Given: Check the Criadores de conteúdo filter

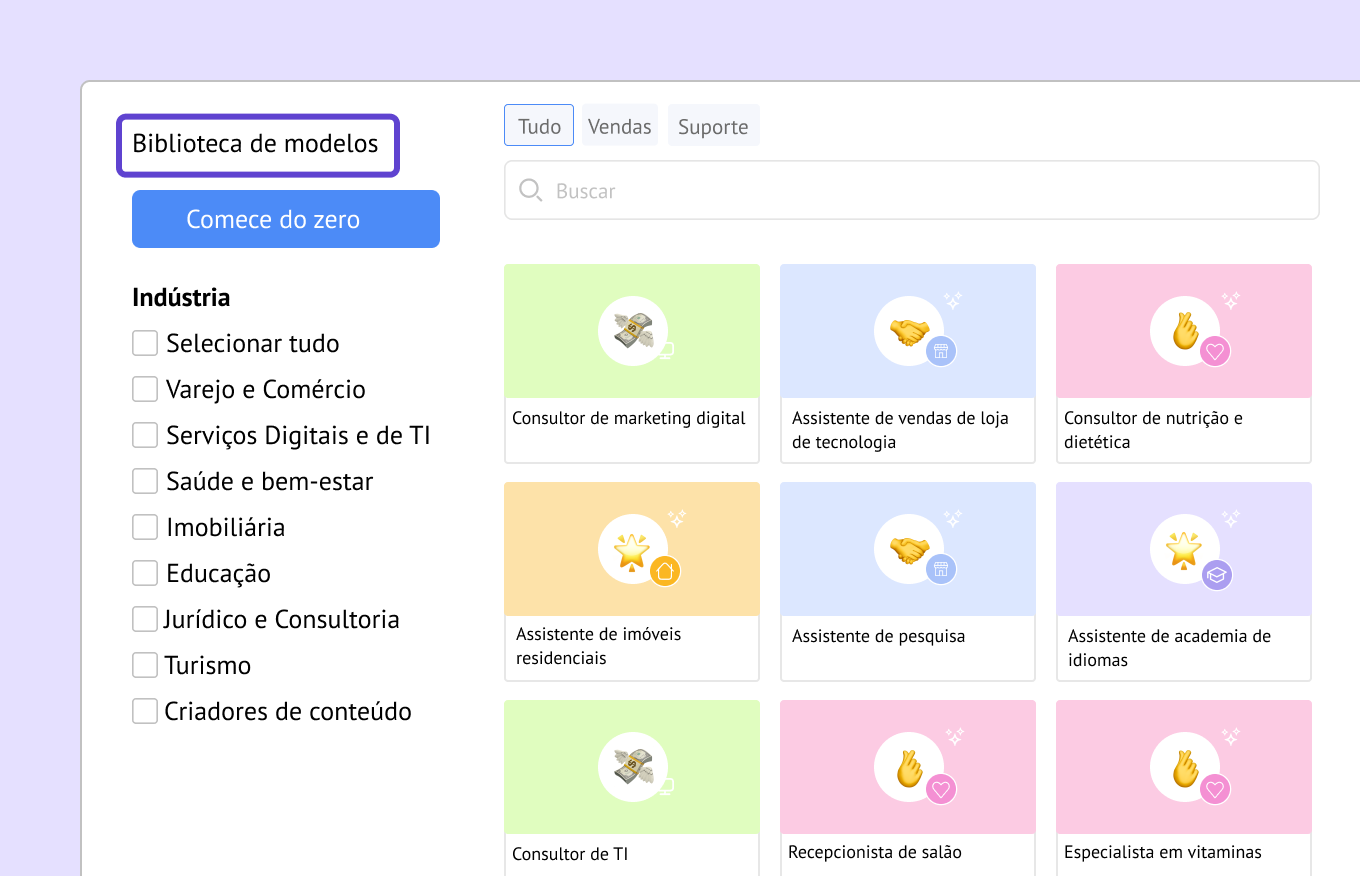Looking at the screenshot, I should point(145,711).
